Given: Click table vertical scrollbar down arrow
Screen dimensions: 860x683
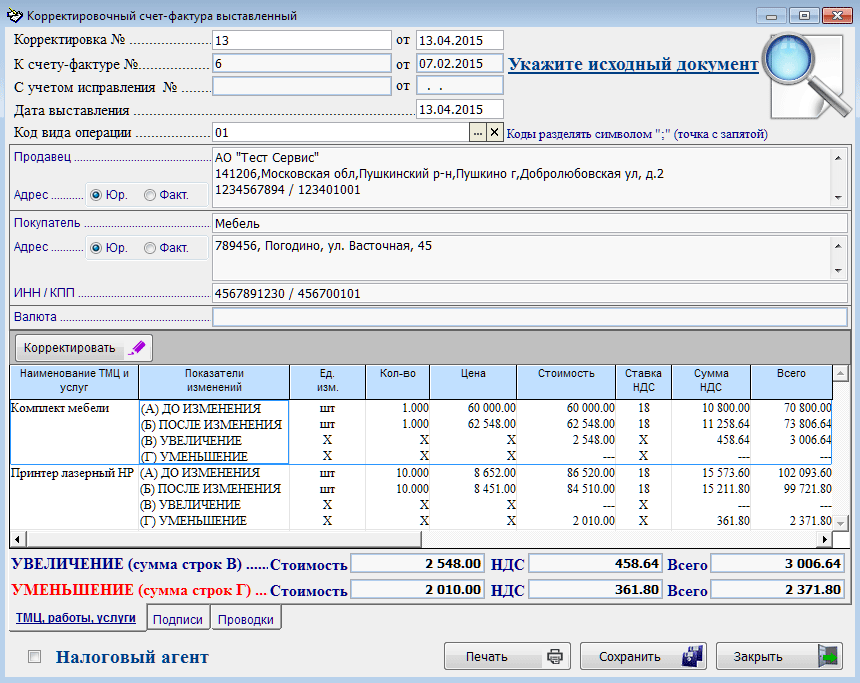Looking at the screenshot, I should [840, 523].
